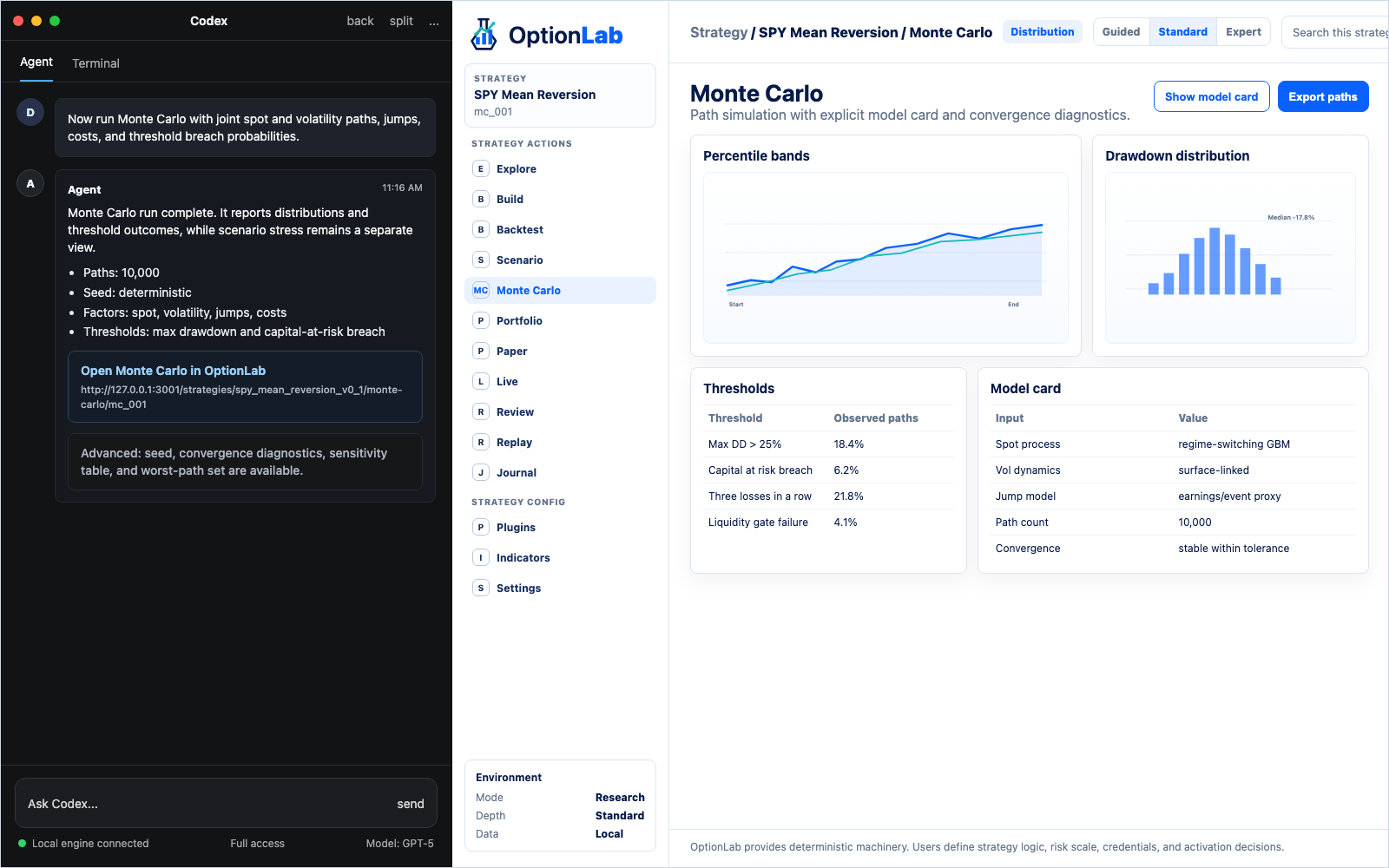Click the Journal J badge icon
The image size is (1389, 868).
(481, 473)
